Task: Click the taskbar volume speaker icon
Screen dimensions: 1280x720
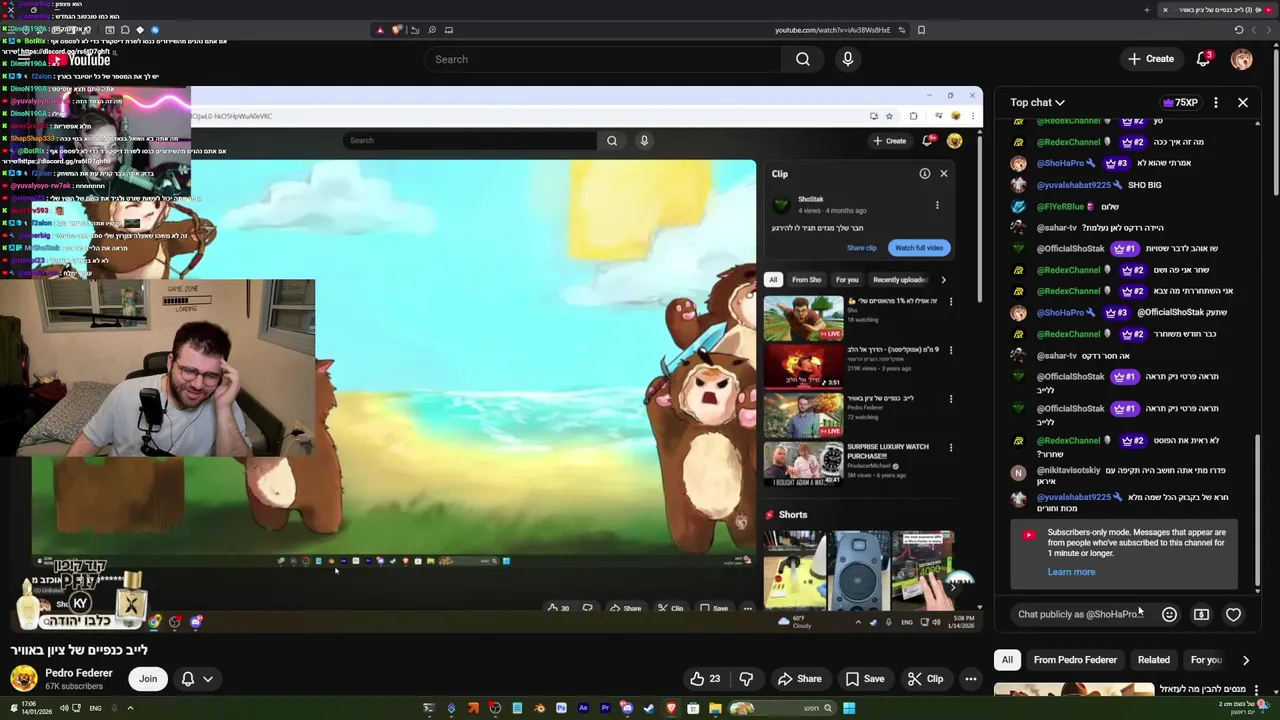Action: [x=64, y=708]
